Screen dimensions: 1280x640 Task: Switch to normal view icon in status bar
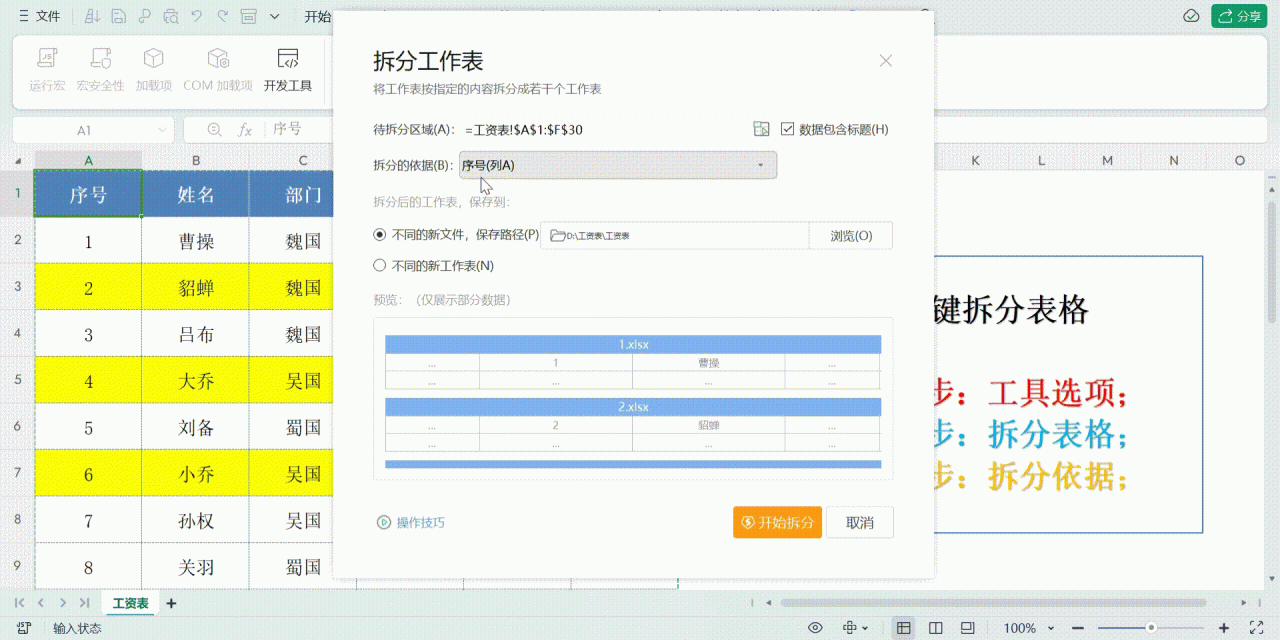pos(904,628)
